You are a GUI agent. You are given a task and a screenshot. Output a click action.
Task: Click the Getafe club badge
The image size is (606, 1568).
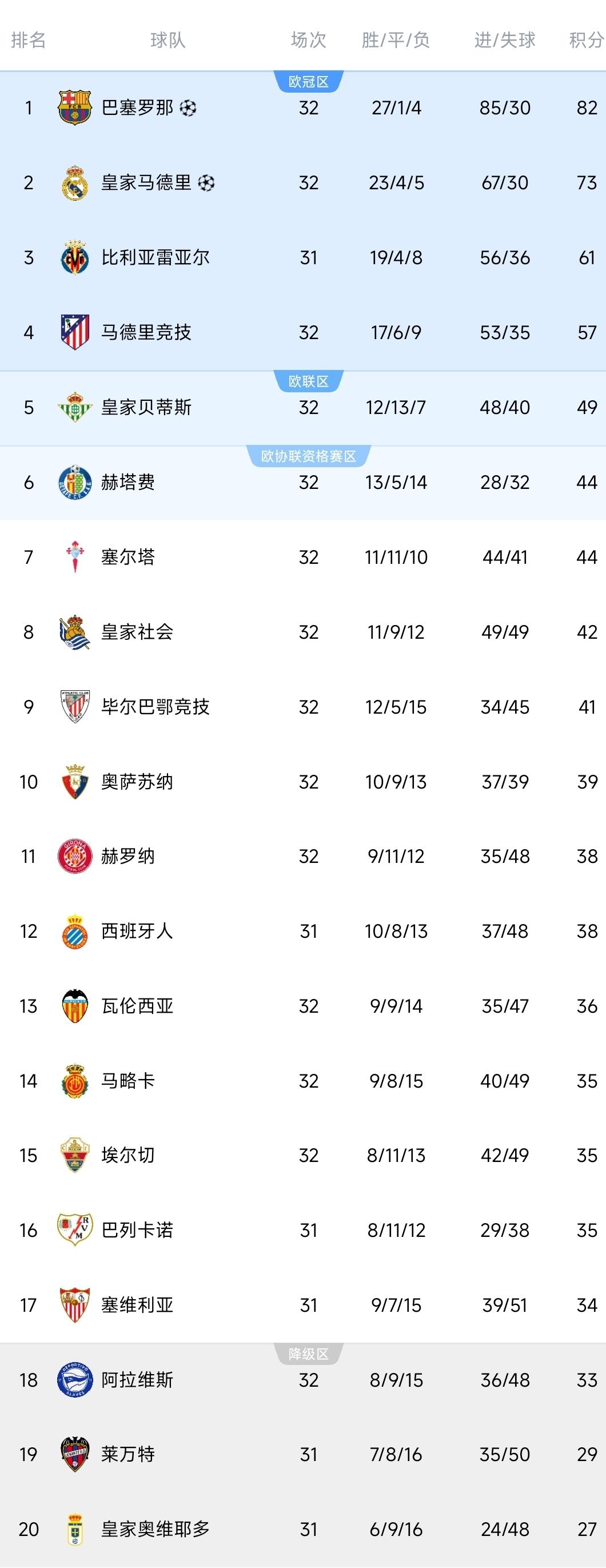(x=74, y=481)
